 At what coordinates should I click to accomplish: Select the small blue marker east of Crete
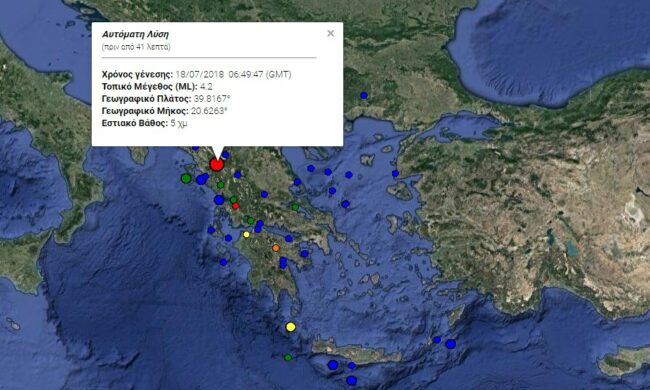coord(437,340)
